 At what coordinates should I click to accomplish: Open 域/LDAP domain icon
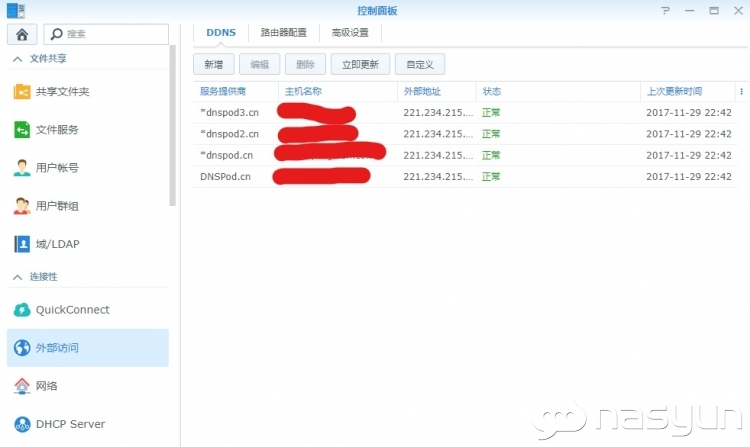22,244
